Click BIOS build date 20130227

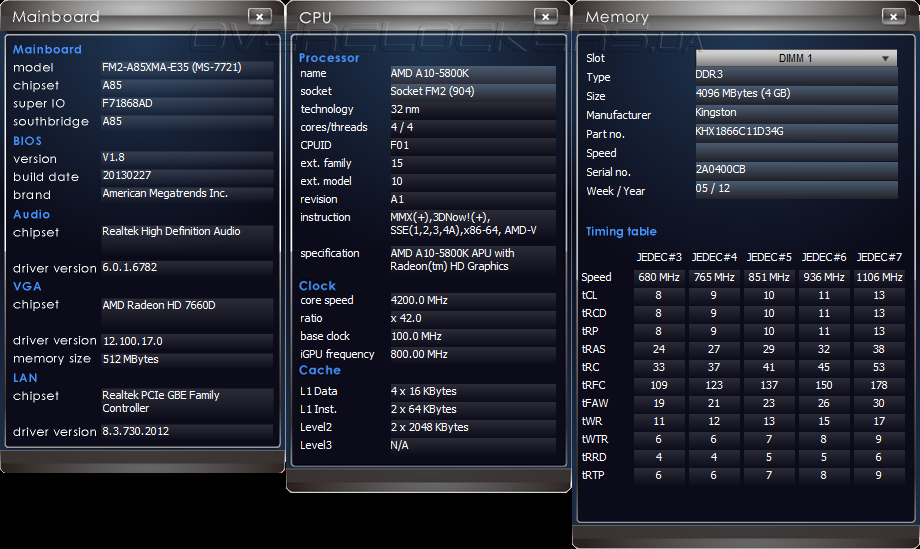click(x=187, y=175)
